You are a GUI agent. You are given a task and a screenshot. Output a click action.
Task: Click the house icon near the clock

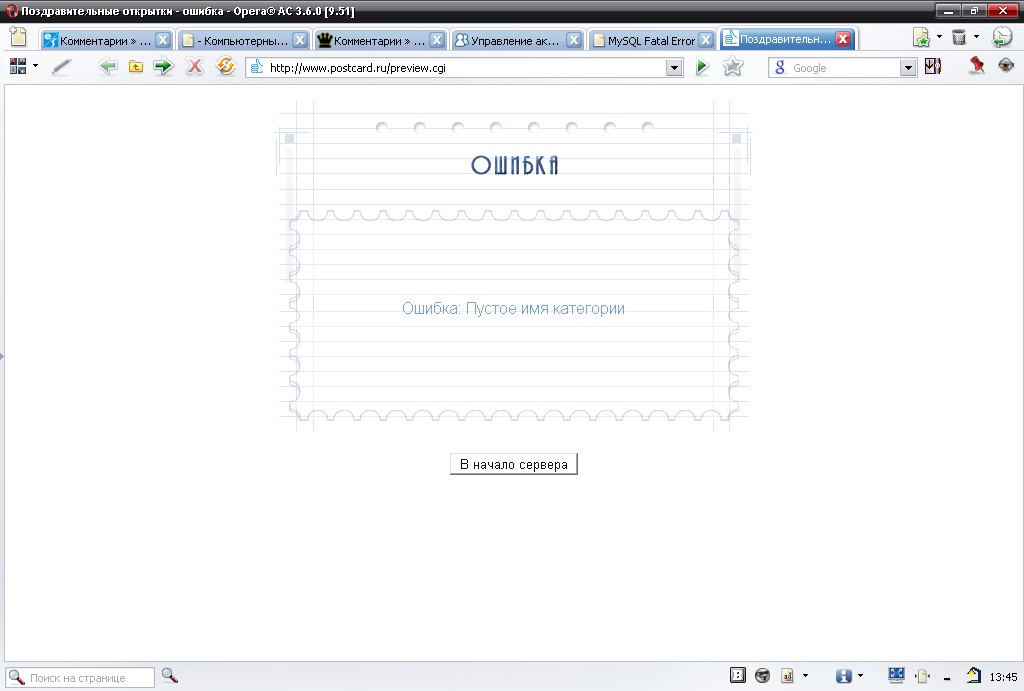[974, 675]
